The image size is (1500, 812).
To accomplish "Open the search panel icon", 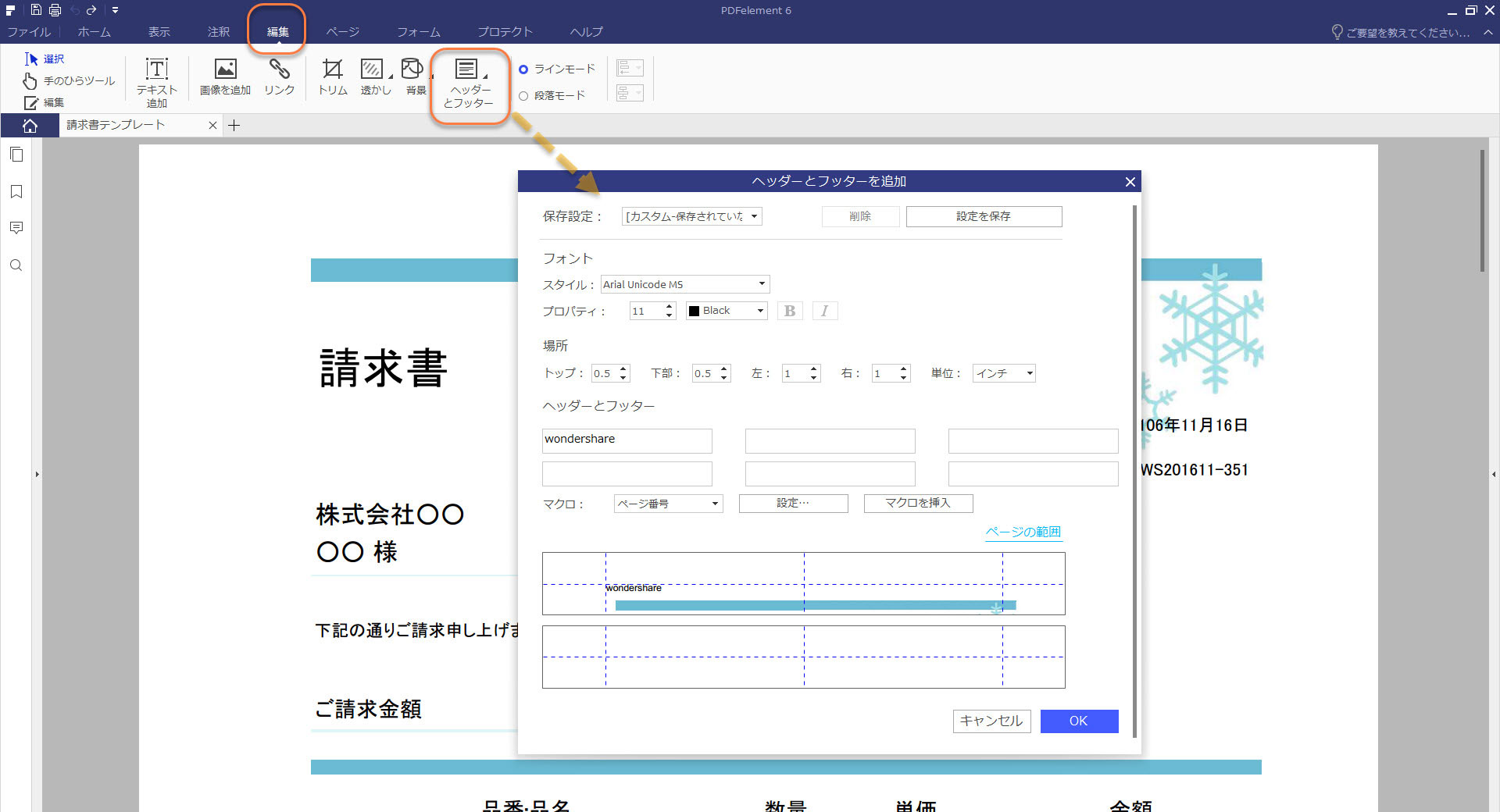I will [16, 265].
